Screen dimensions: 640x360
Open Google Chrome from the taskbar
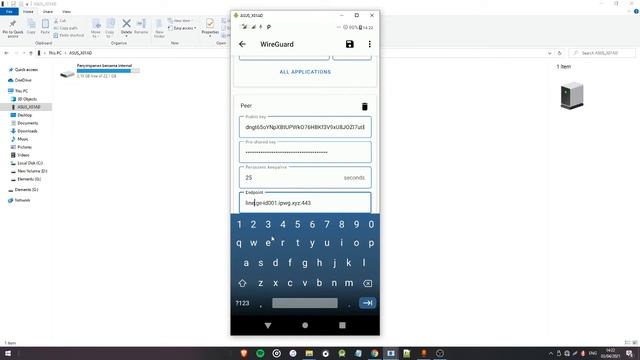pos(374,353)
